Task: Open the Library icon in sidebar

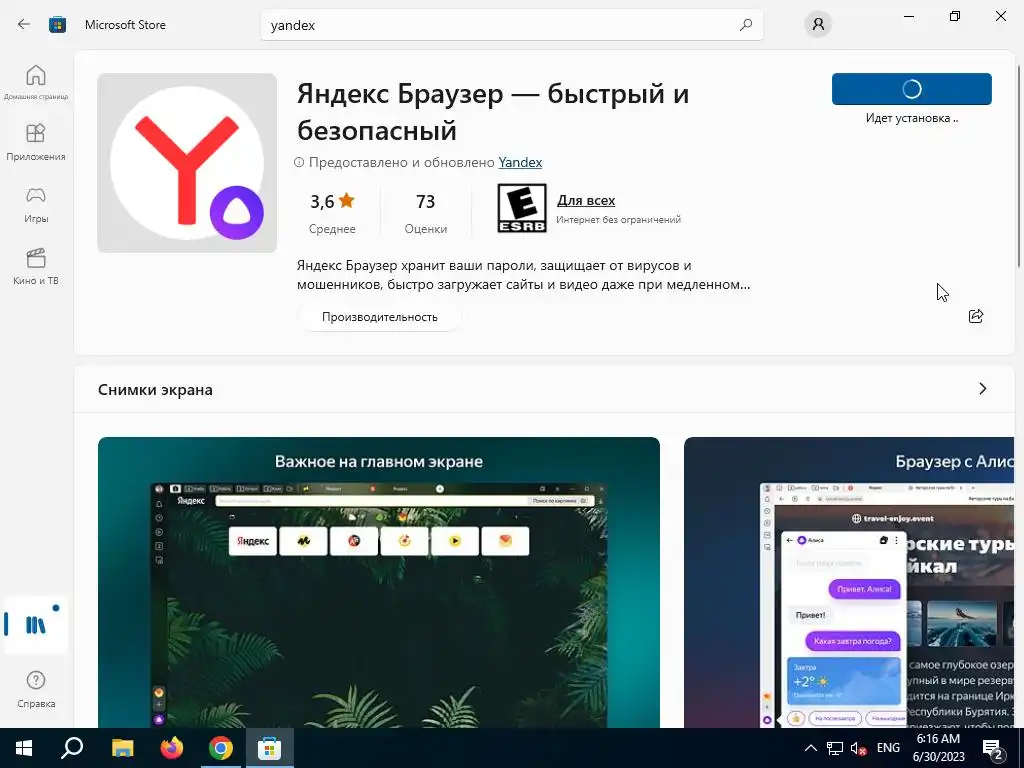Action: (36, 625)
